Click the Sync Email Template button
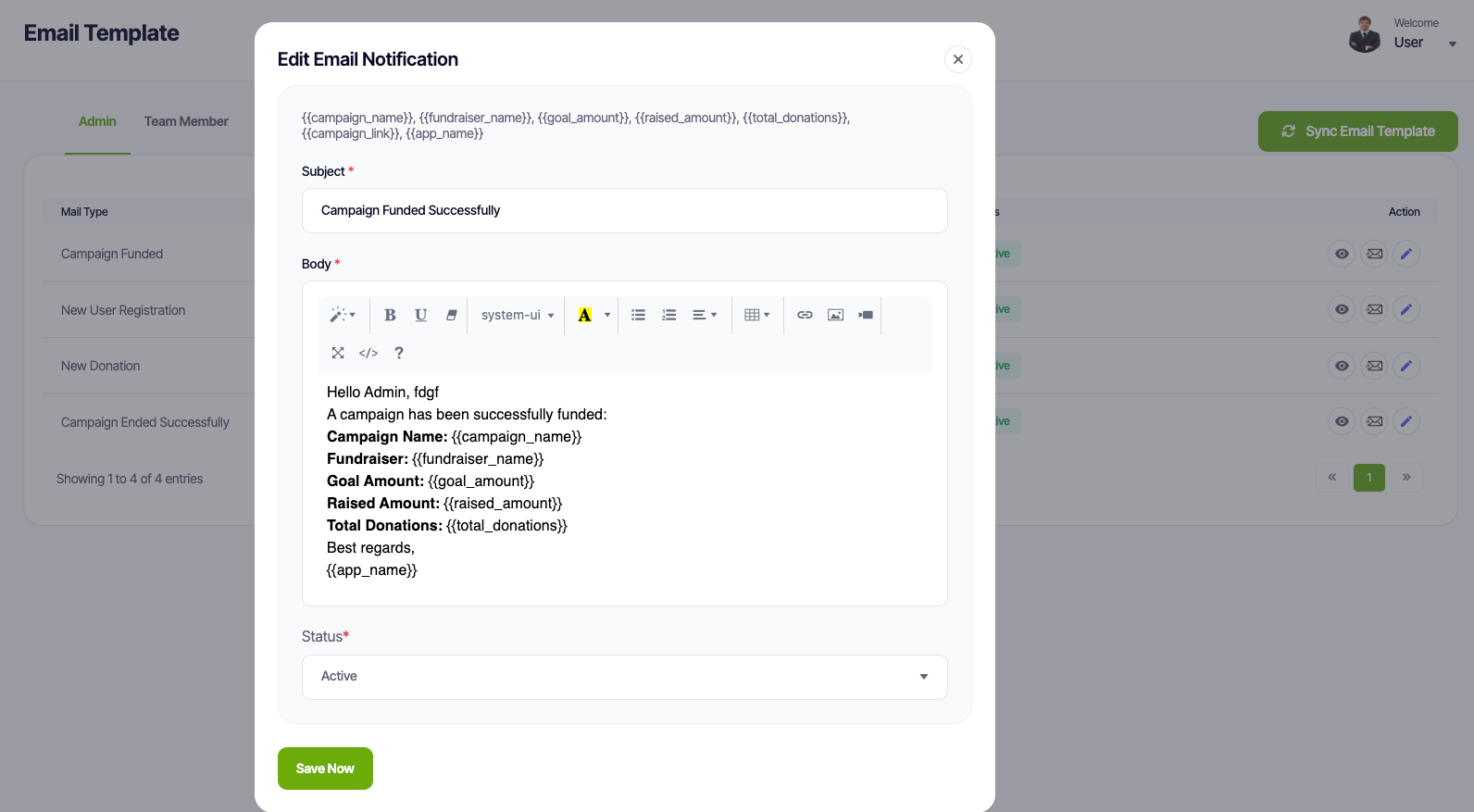 [x=1357, y=131]
